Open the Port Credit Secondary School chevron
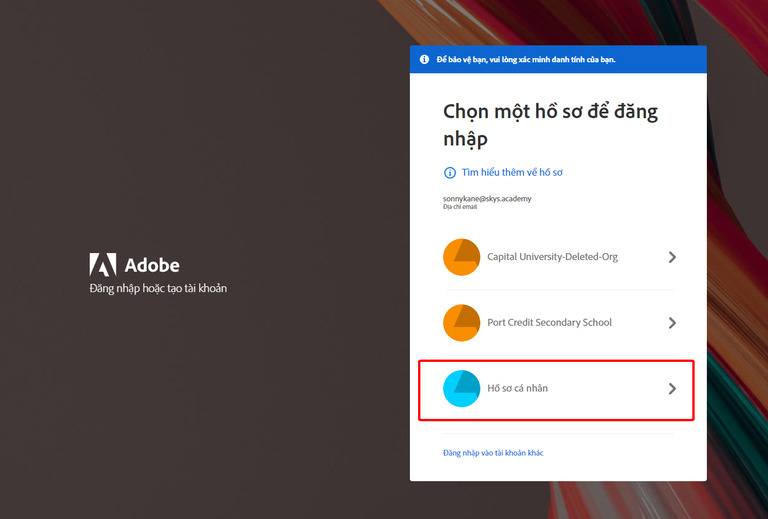This screenshot has height=519, width=768. click(x=672, y=323)
